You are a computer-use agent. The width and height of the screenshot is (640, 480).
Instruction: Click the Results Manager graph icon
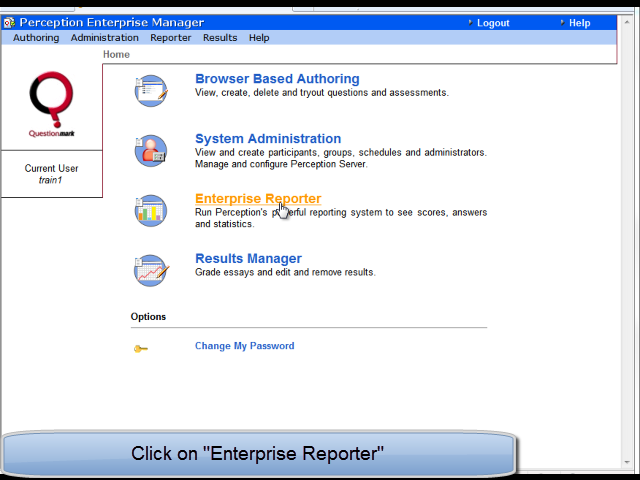click(151, 271)
